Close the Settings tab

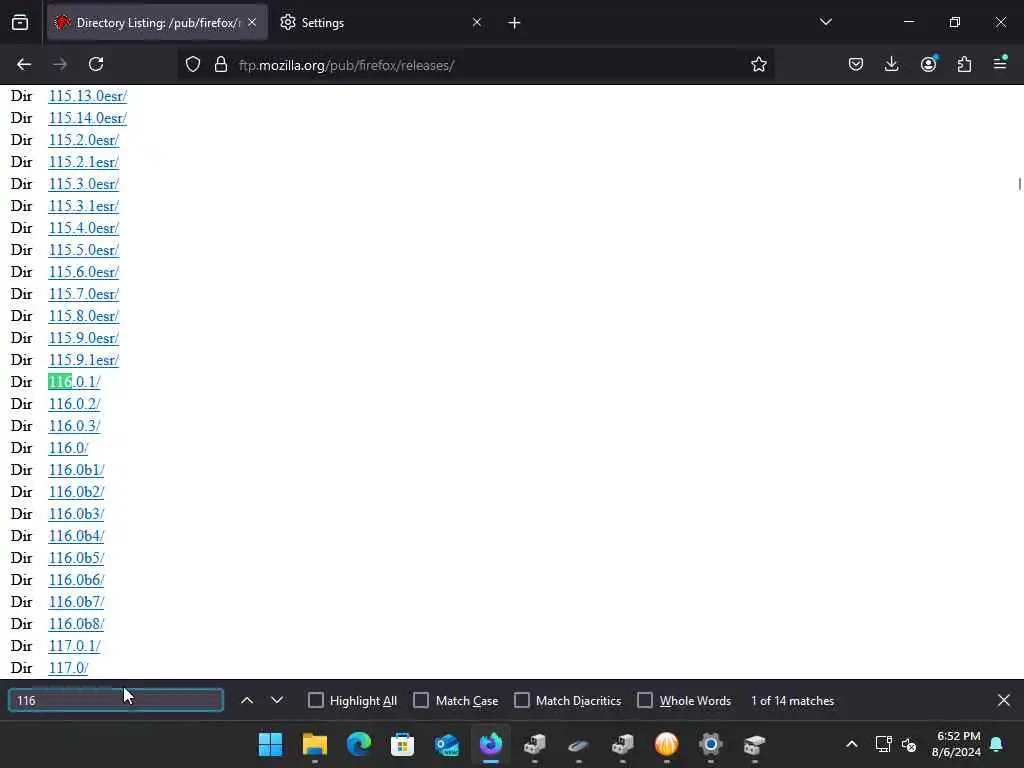477,22
